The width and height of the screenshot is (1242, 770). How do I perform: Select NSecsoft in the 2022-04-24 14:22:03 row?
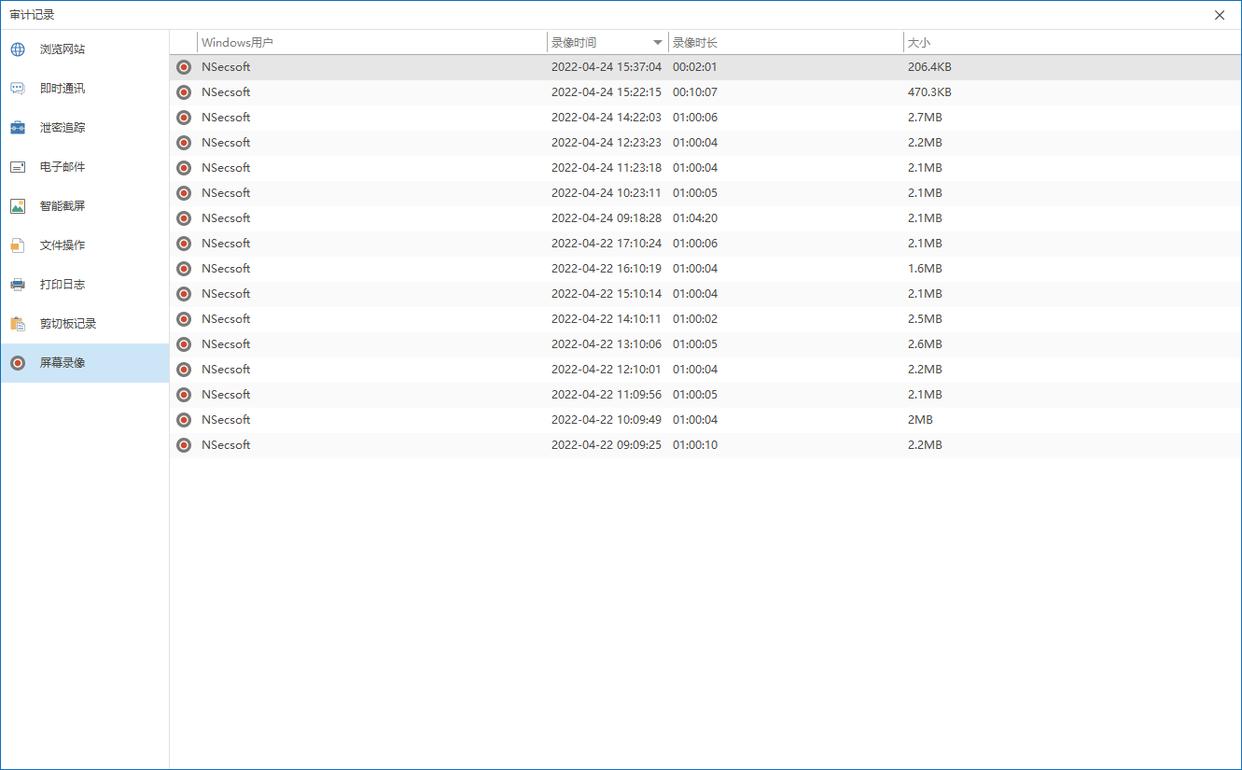click(x=226, y=117)
